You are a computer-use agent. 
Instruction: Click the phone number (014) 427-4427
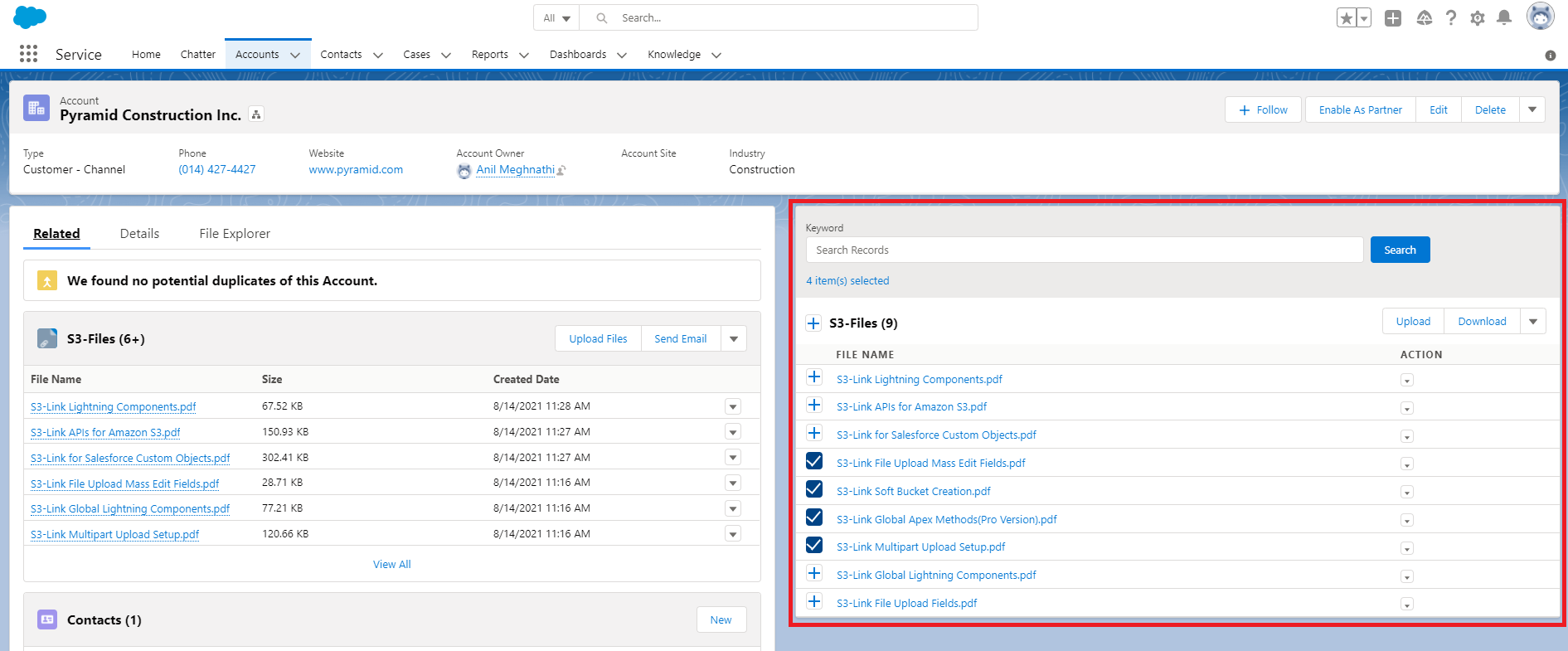(x=217, y=169)
